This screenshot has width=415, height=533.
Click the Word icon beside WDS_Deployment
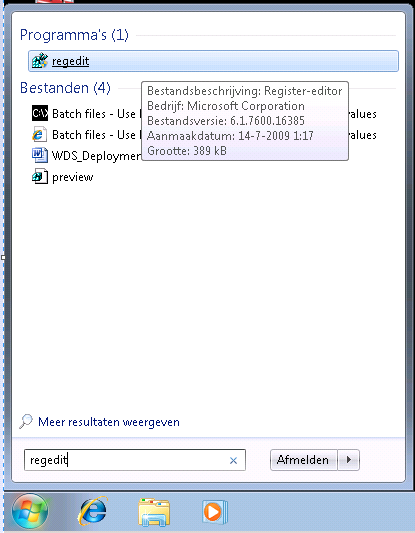40,155
